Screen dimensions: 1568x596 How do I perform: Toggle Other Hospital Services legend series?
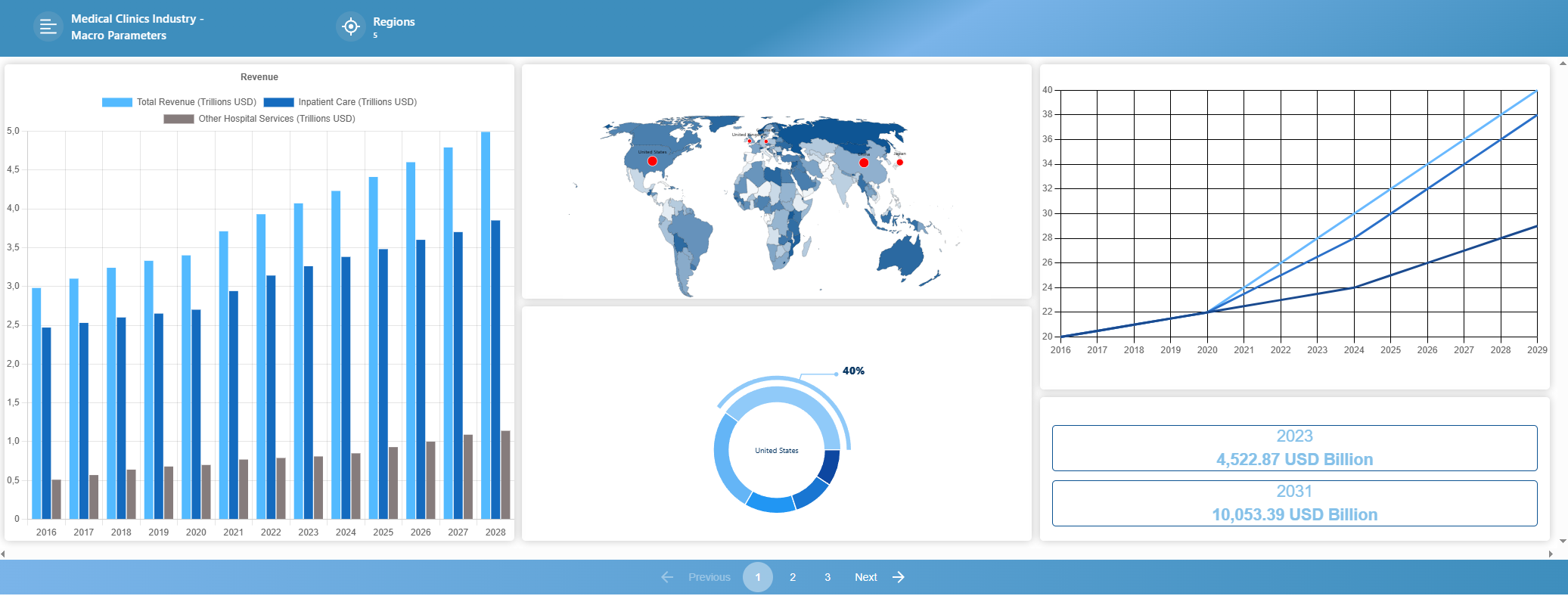point(259,119)
